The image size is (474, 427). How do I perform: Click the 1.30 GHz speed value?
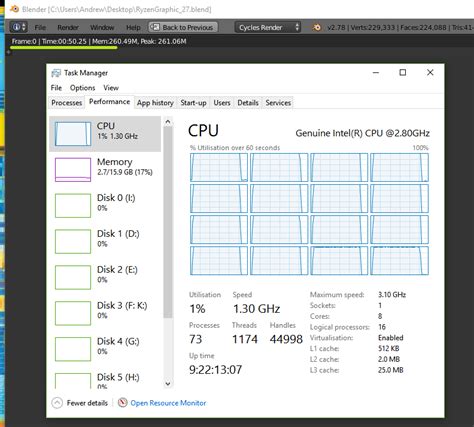point(256,309)
